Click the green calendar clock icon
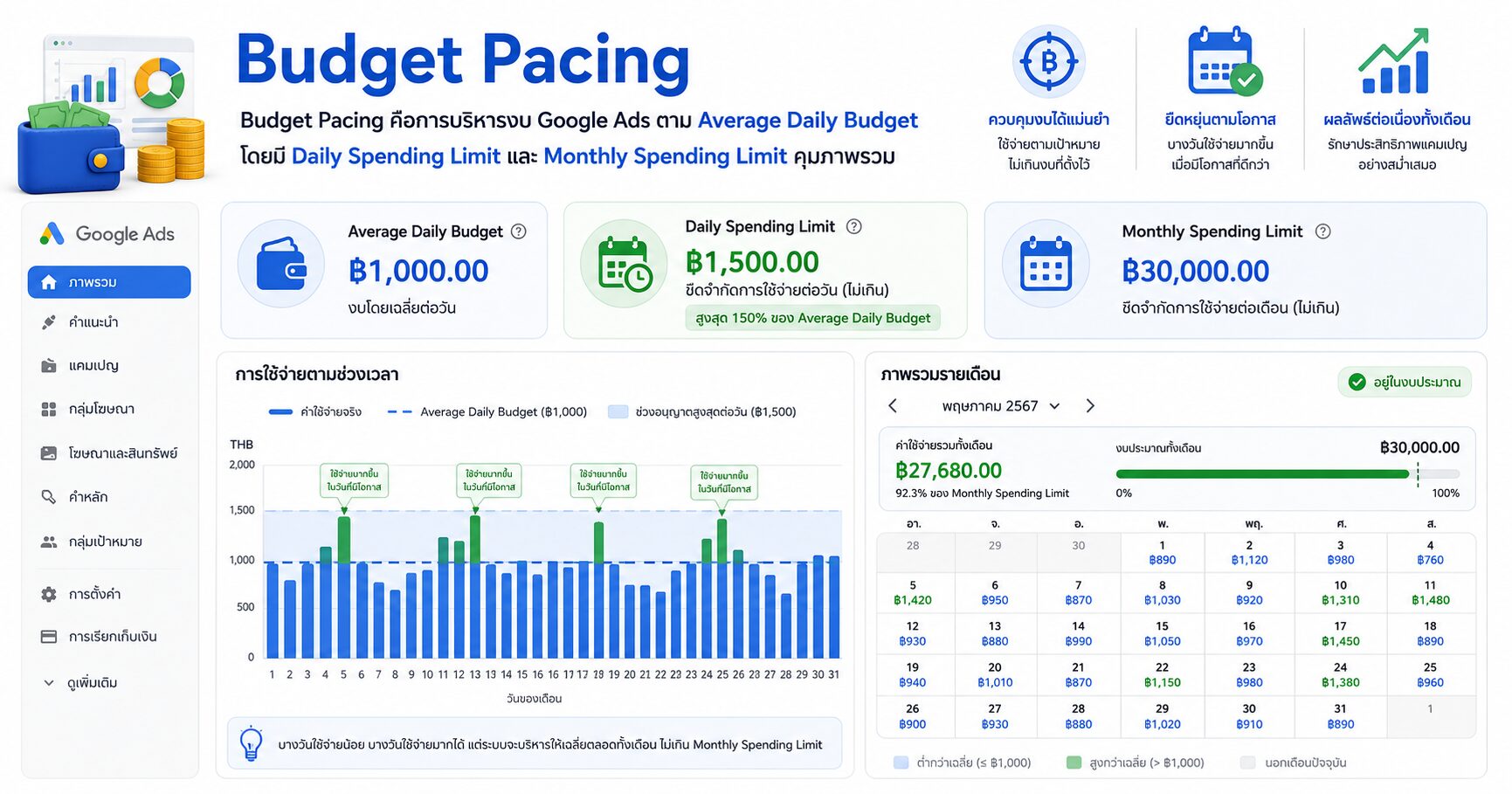Image resolution: width=1512 pixels, height=794 pixels. point(625,264)
